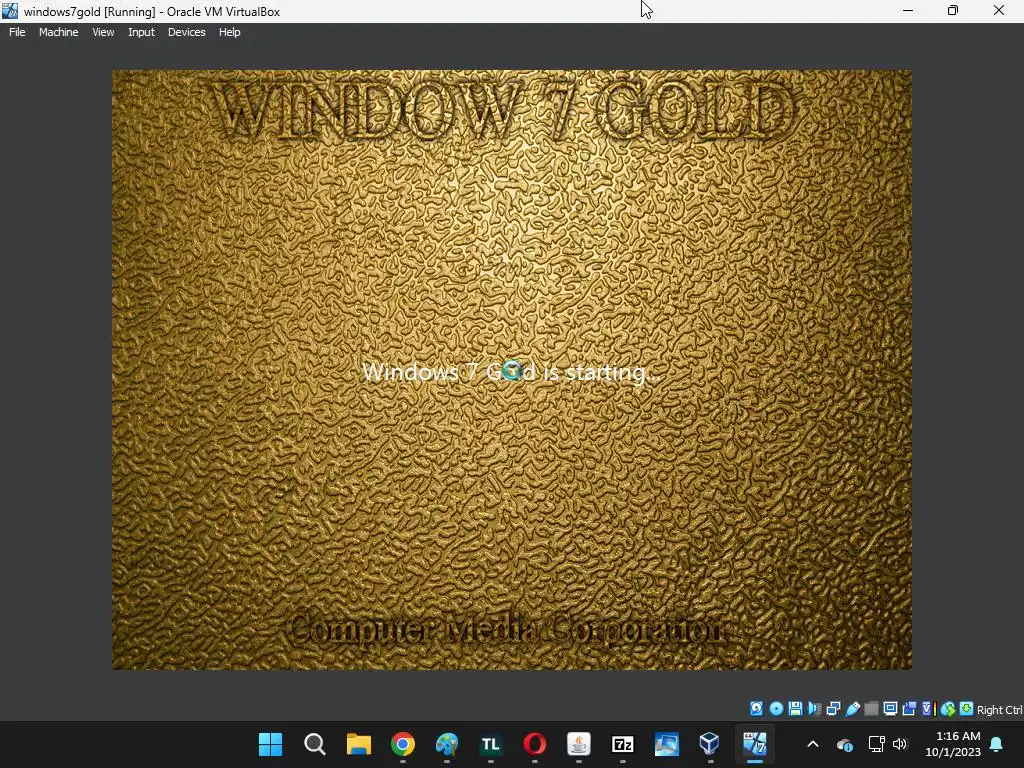Image resolution: width=1024 pixels, height=768 pixels.
Task: Switch to Paint app on taskbar
Action: coord(447,744)
